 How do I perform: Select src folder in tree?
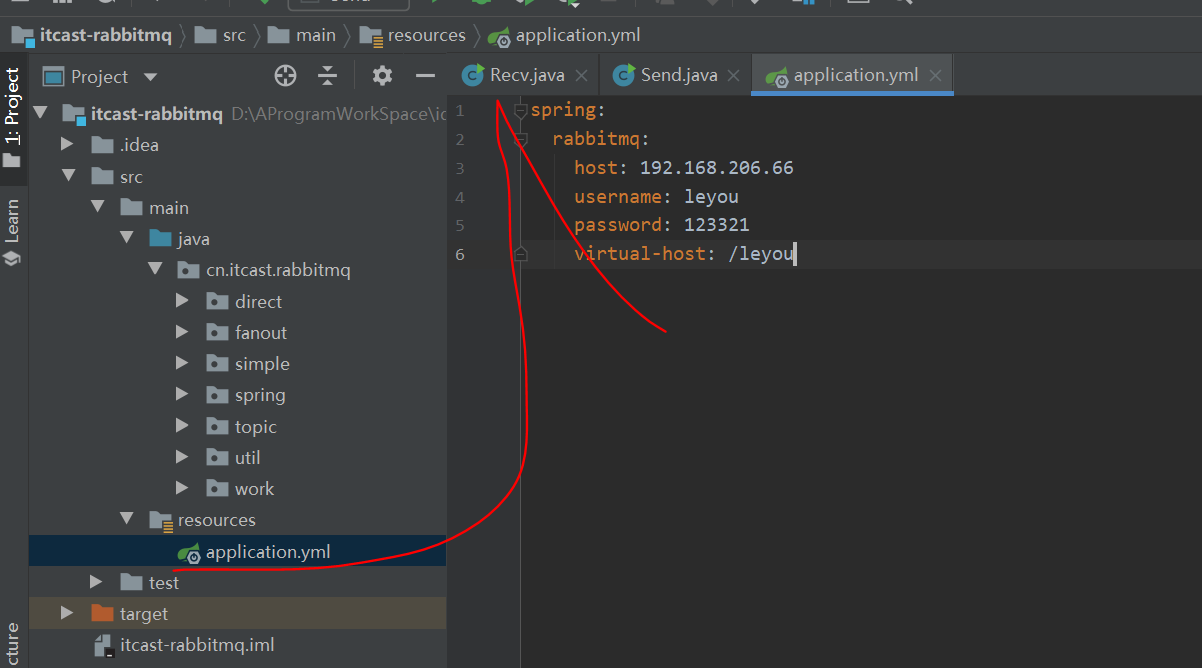pos(131,176)
